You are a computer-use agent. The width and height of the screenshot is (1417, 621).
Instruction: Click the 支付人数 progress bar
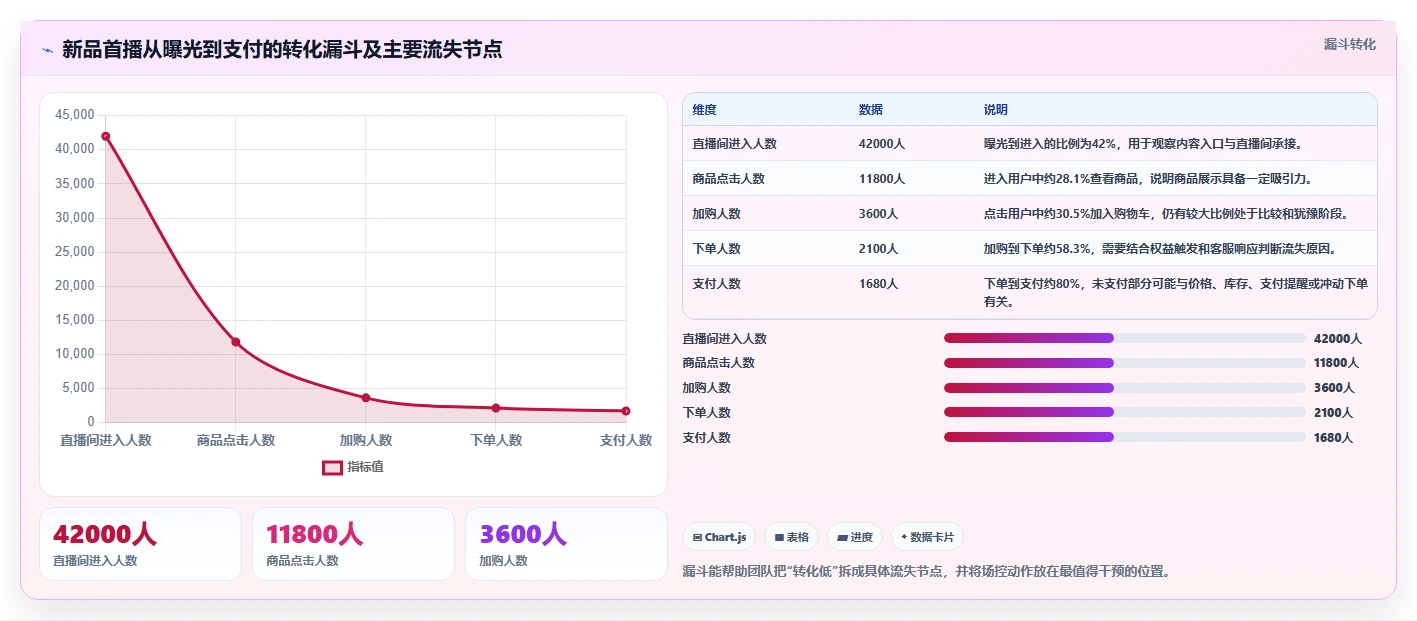tap(1125, 437)
